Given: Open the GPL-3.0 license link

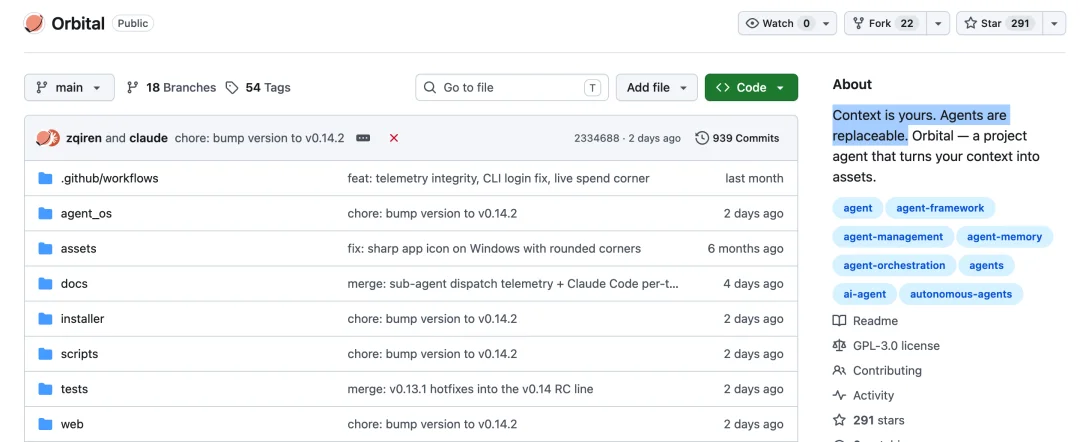Looking at the screenshot, I should point(886,346).
